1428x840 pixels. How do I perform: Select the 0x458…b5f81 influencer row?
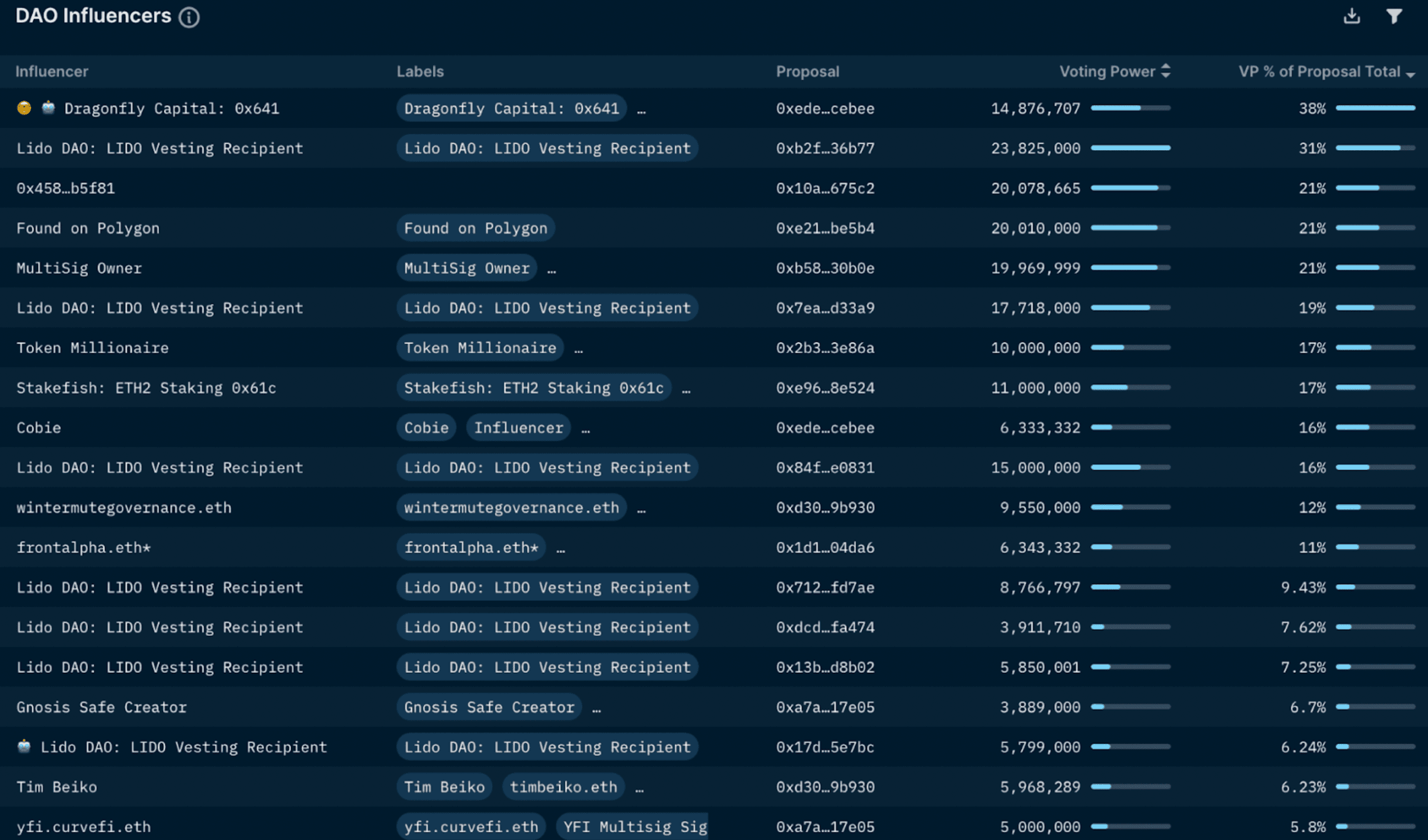[x=66, y=188]
